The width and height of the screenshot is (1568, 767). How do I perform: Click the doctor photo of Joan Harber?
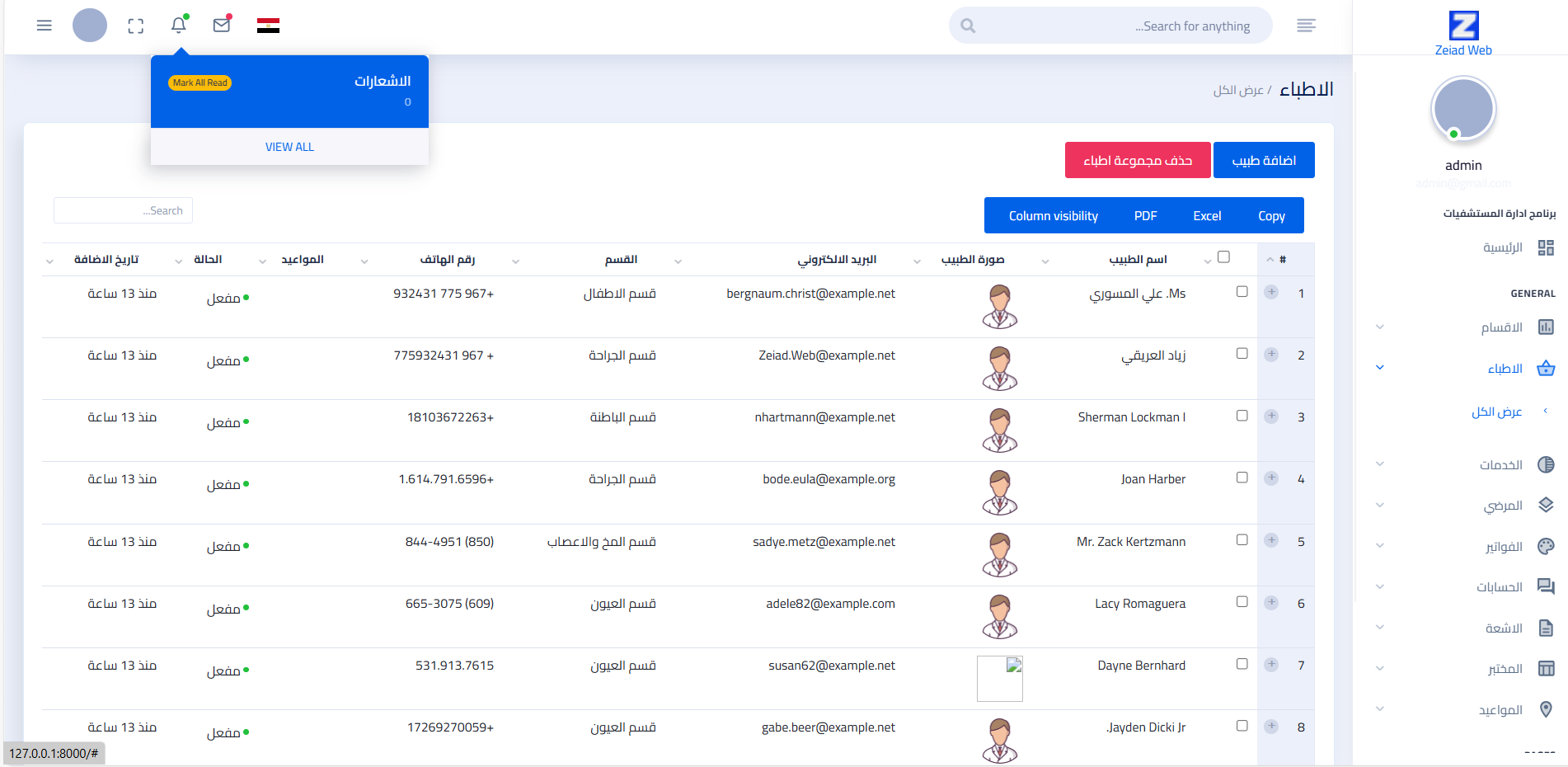pos(999,492)
